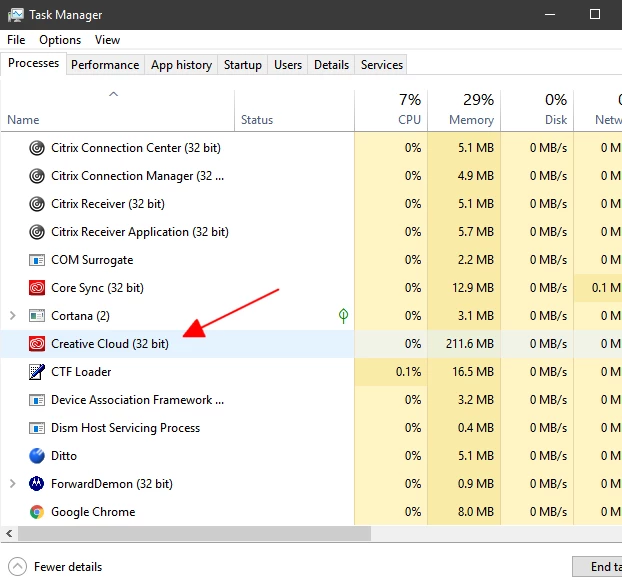Open the Options menu
Screen dimensions: 622x585
pos(60,40)
